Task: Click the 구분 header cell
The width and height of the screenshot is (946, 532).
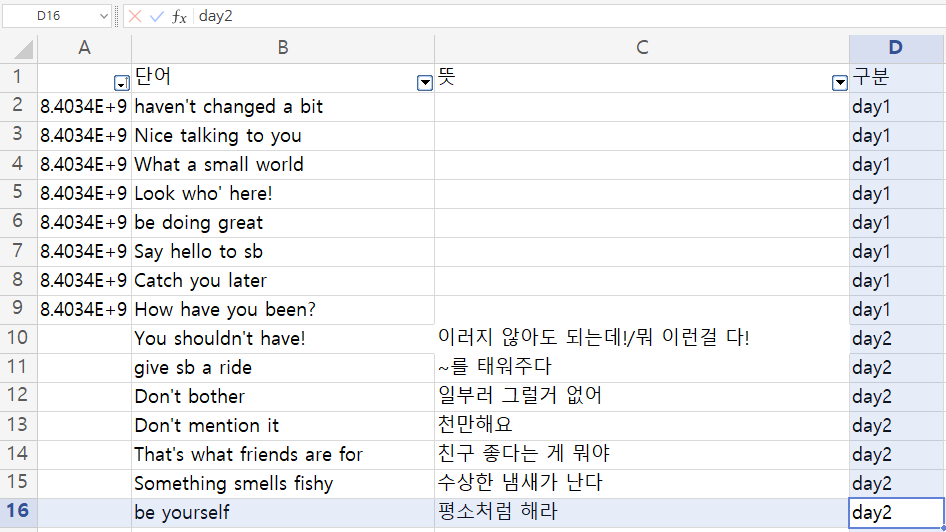Action: [x=897, y=77]
